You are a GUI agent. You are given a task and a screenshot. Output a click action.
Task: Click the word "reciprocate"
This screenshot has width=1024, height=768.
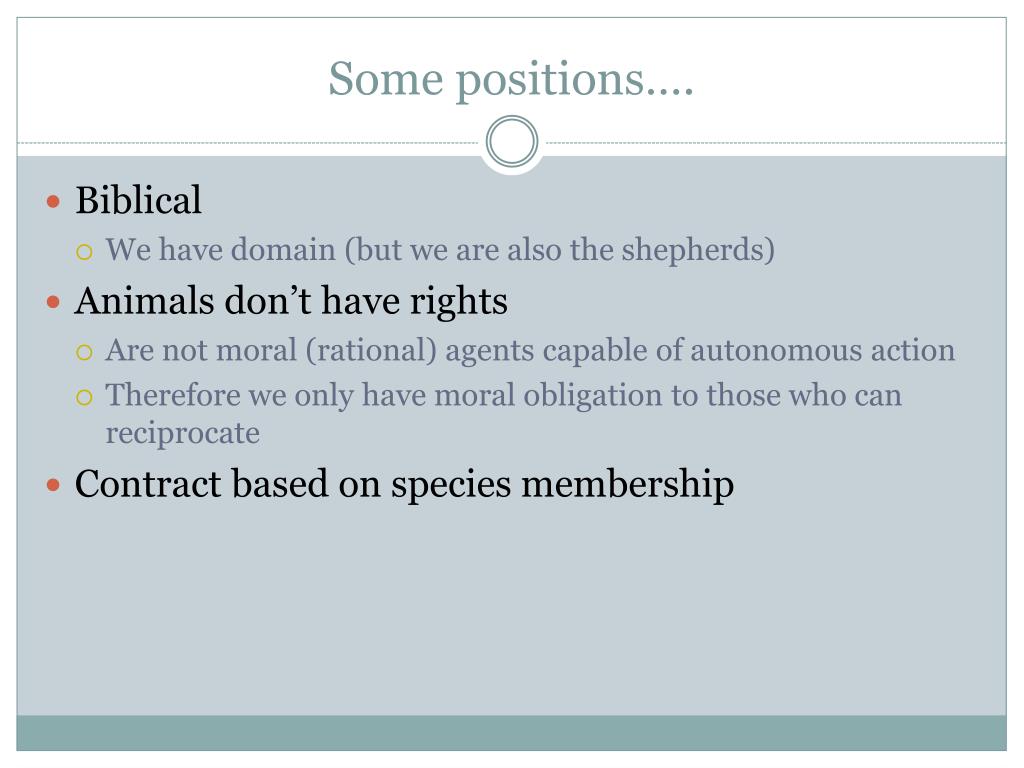coord(183,433)
